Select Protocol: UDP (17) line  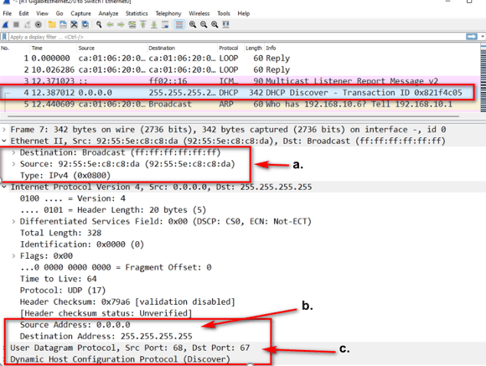pyautogui.click(x=63, y=290)
